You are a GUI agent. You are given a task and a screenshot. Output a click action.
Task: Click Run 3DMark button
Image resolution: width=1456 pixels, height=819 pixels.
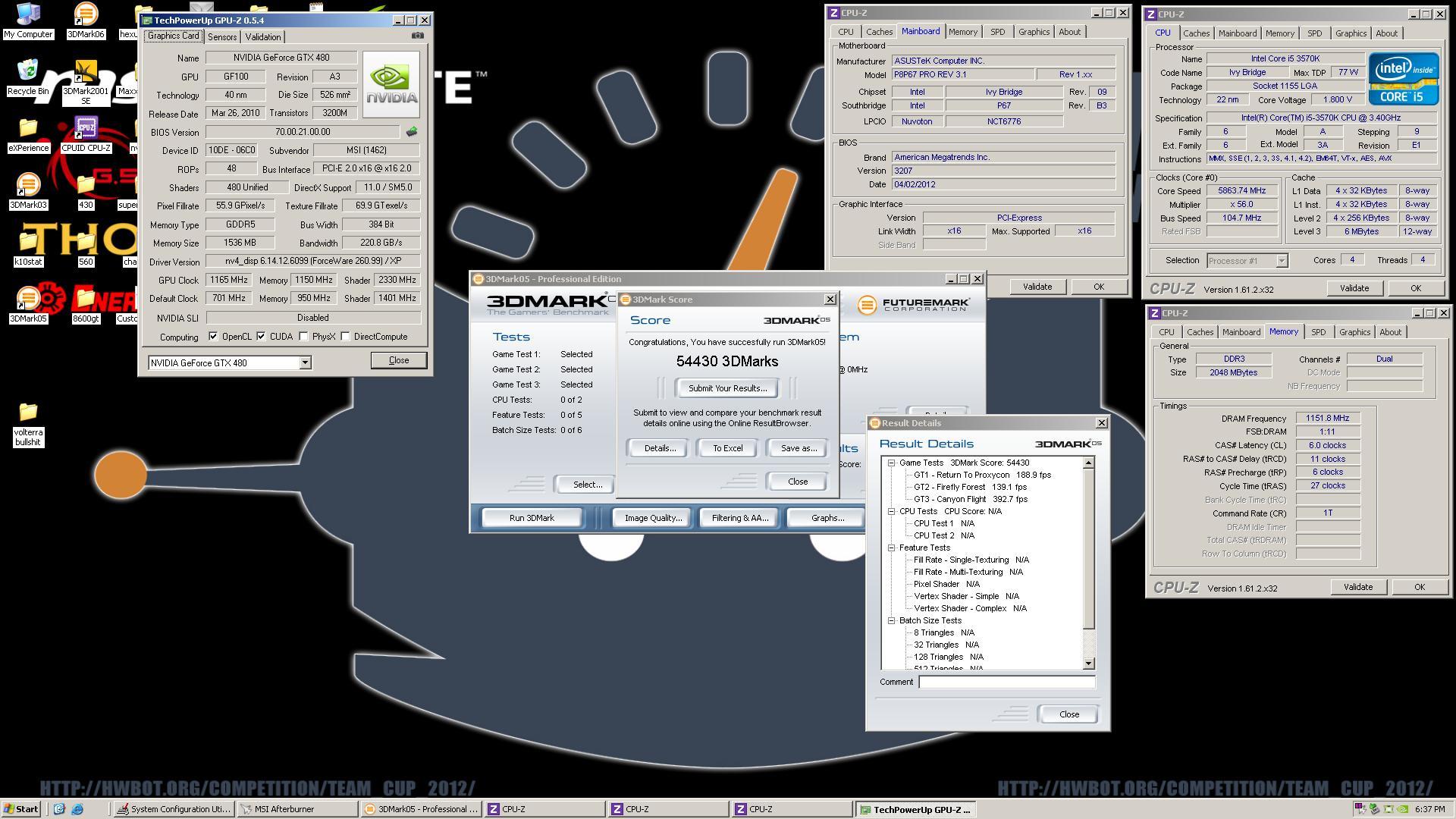(532, 518)
